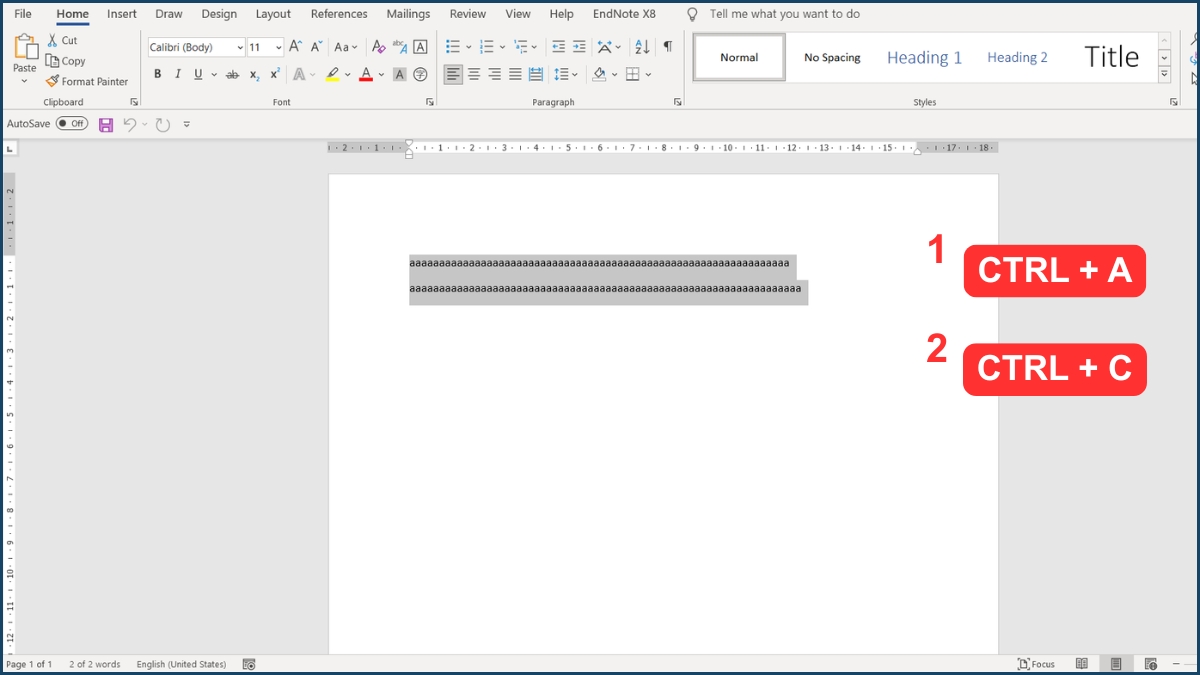Toggle Italic formatting
This screenshot has width=1200, height=675.
[x=177, y=73]
